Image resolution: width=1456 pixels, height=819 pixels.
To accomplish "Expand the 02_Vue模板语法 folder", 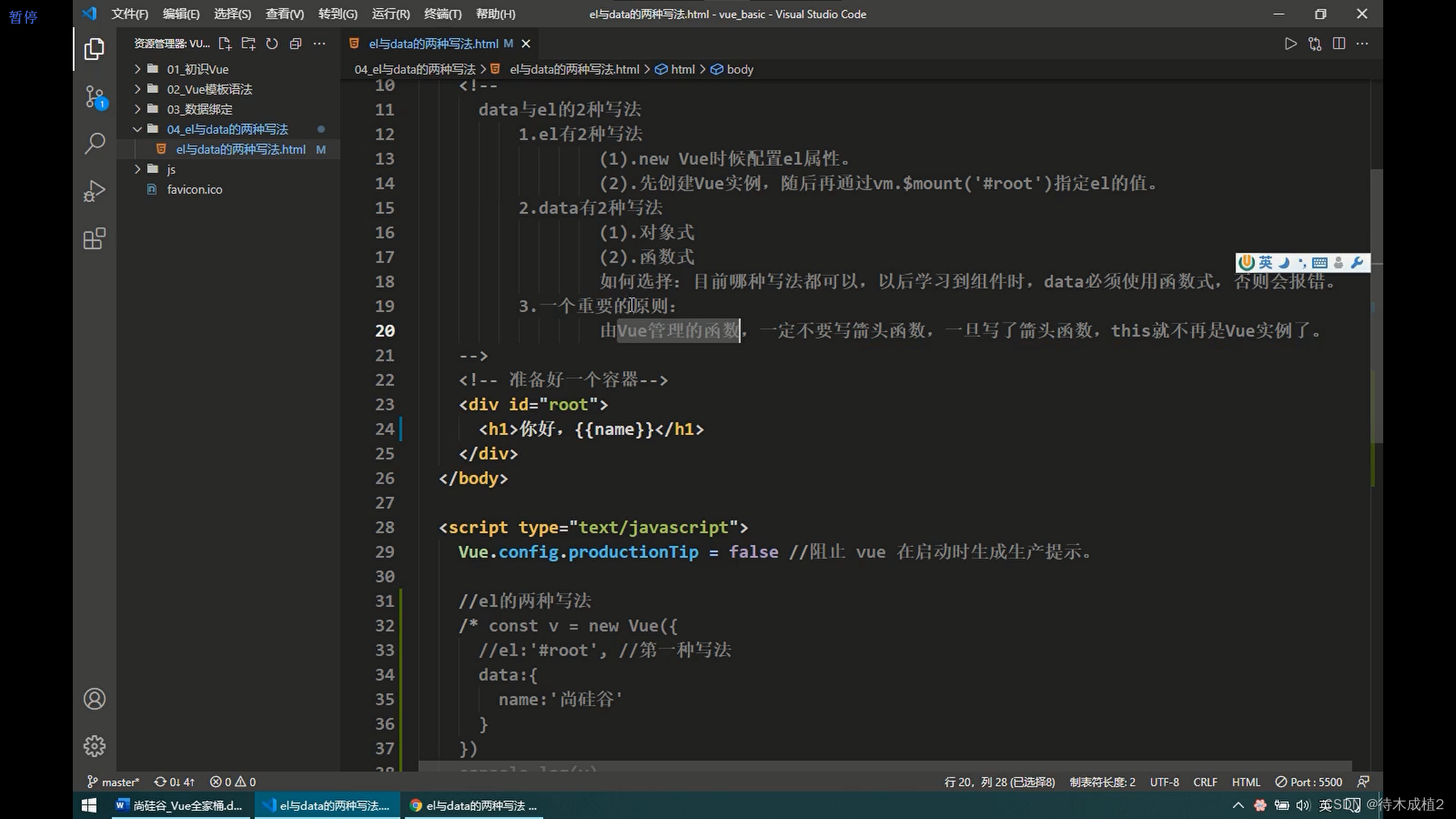I will pos(227,89).
